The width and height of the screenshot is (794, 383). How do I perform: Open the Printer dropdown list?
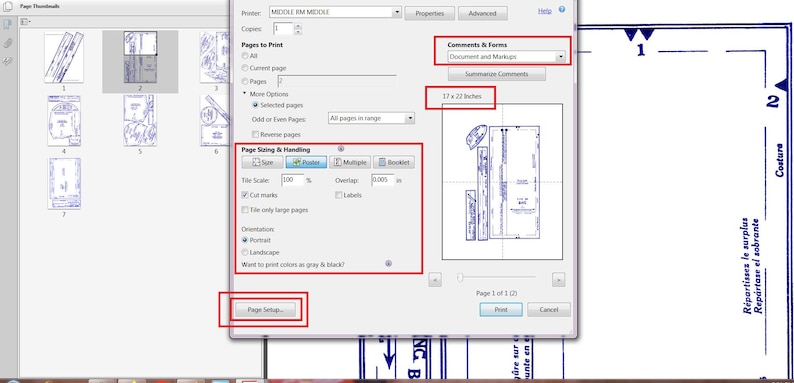(x=397, y=12)
